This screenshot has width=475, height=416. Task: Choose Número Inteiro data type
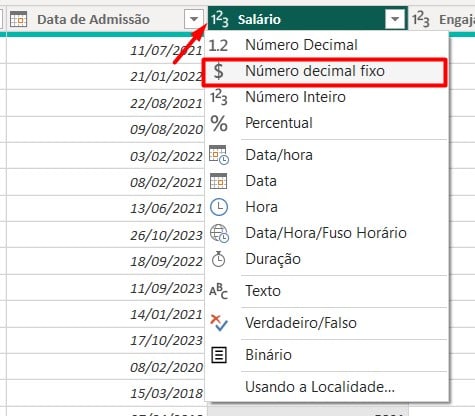coord(327,97)
